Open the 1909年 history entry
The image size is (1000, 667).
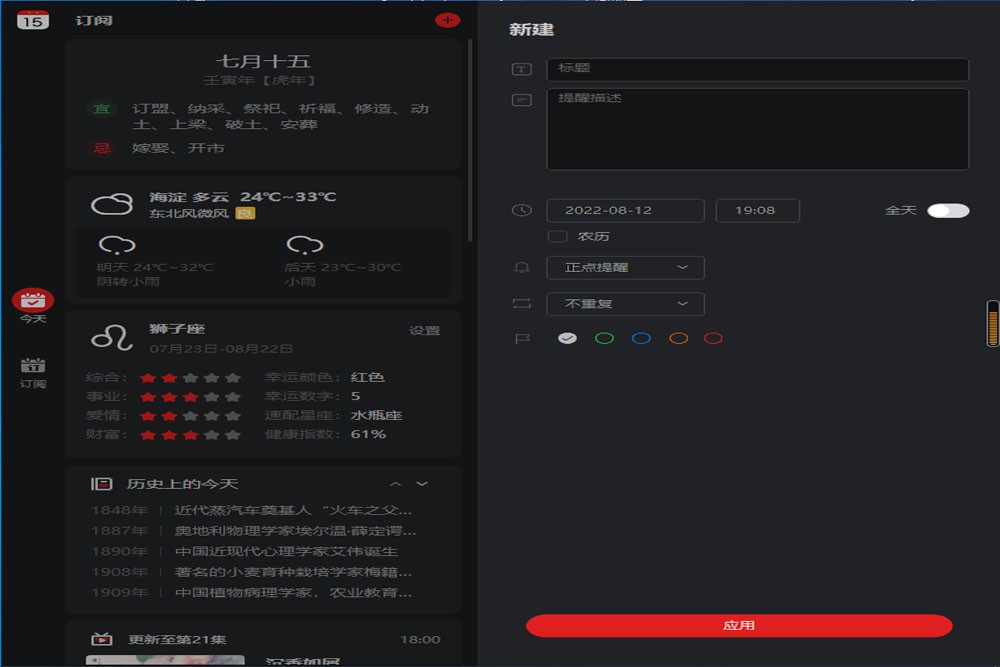pyautogui.click(x=252, y=592)
